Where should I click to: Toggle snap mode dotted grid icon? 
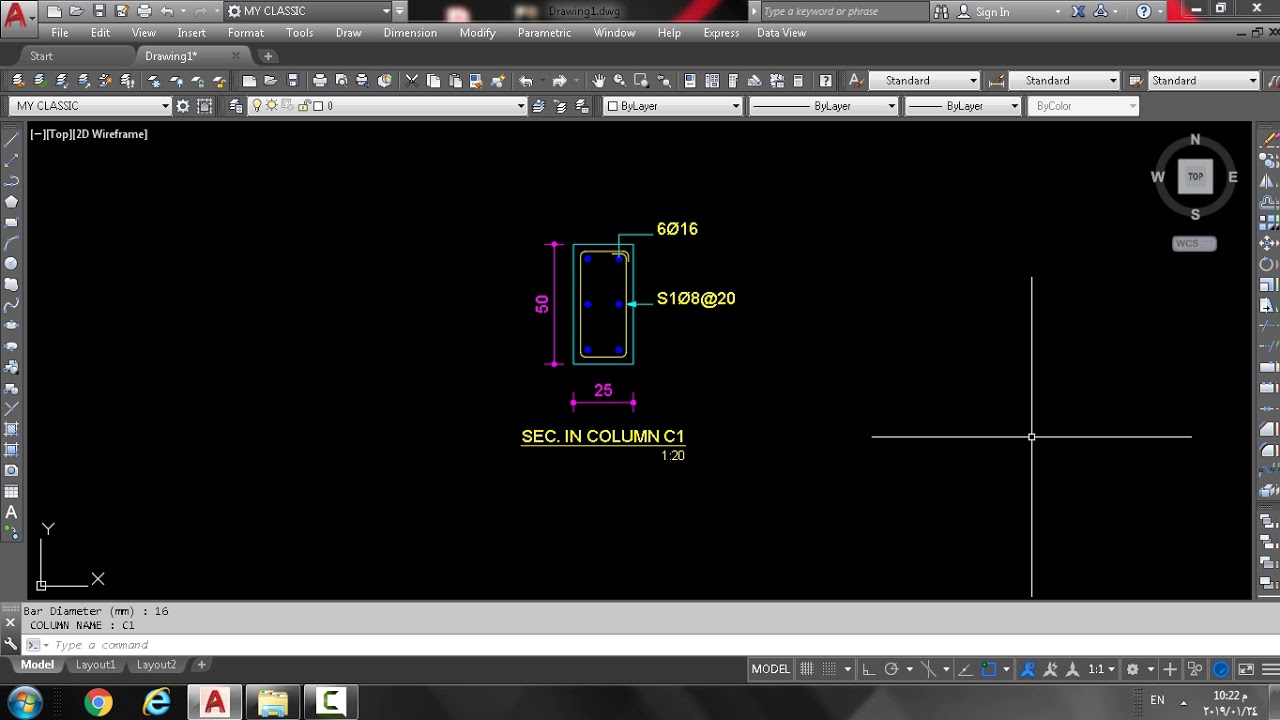pyautogui.click(x=829, y=669)
